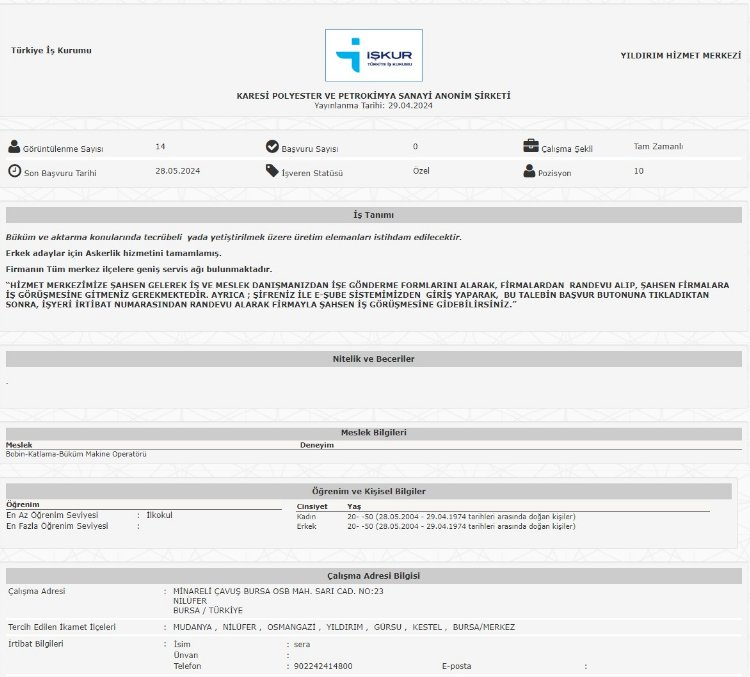This screenshot has width=750, height=677.
Task: Click the İş Tanımı section header
Action: (x=374, y=215)
